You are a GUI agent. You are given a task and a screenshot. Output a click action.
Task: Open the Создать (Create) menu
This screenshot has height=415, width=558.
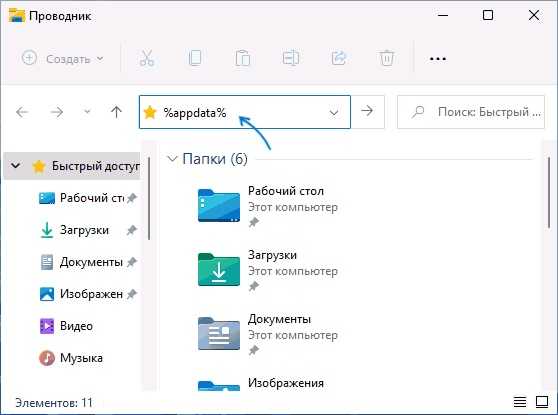[63, 58]
